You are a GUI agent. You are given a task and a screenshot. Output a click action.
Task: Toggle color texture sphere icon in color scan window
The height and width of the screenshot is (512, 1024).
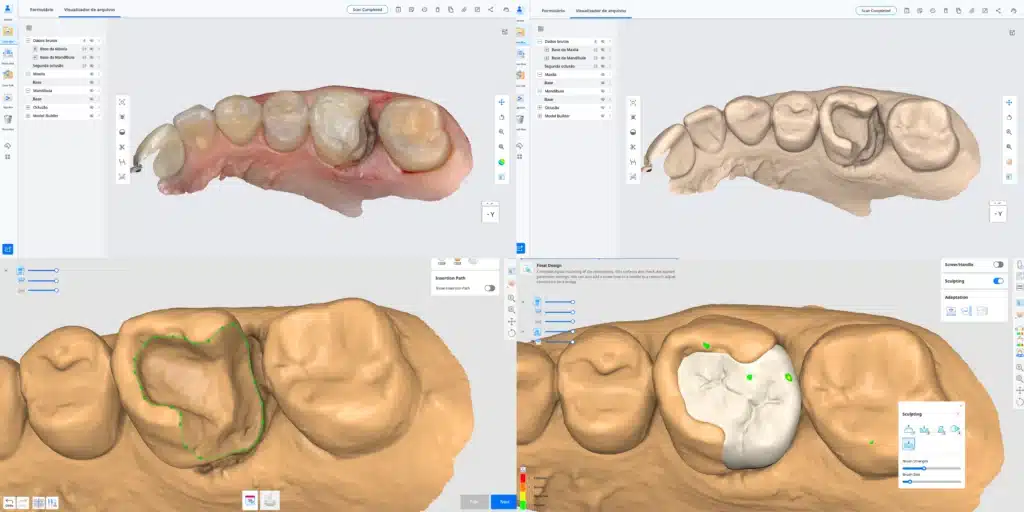coord(502,162)
